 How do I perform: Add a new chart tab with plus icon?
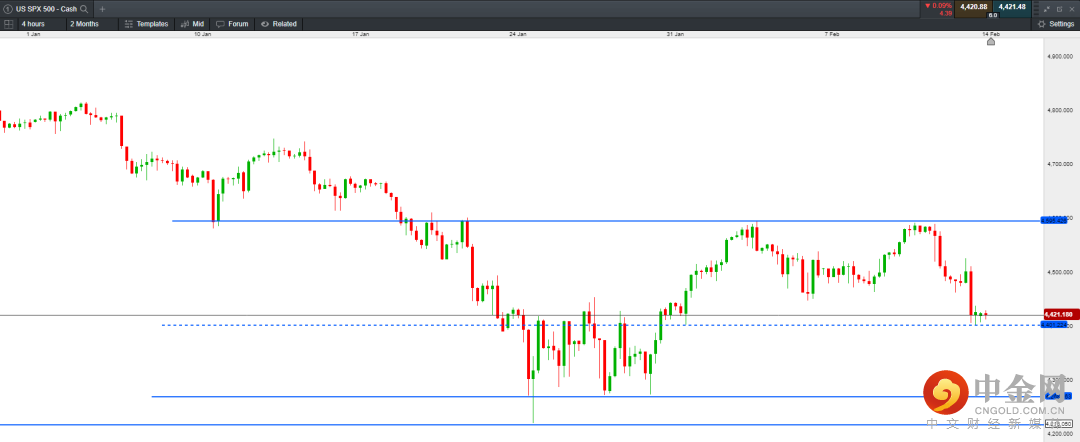tap(102, 8)
